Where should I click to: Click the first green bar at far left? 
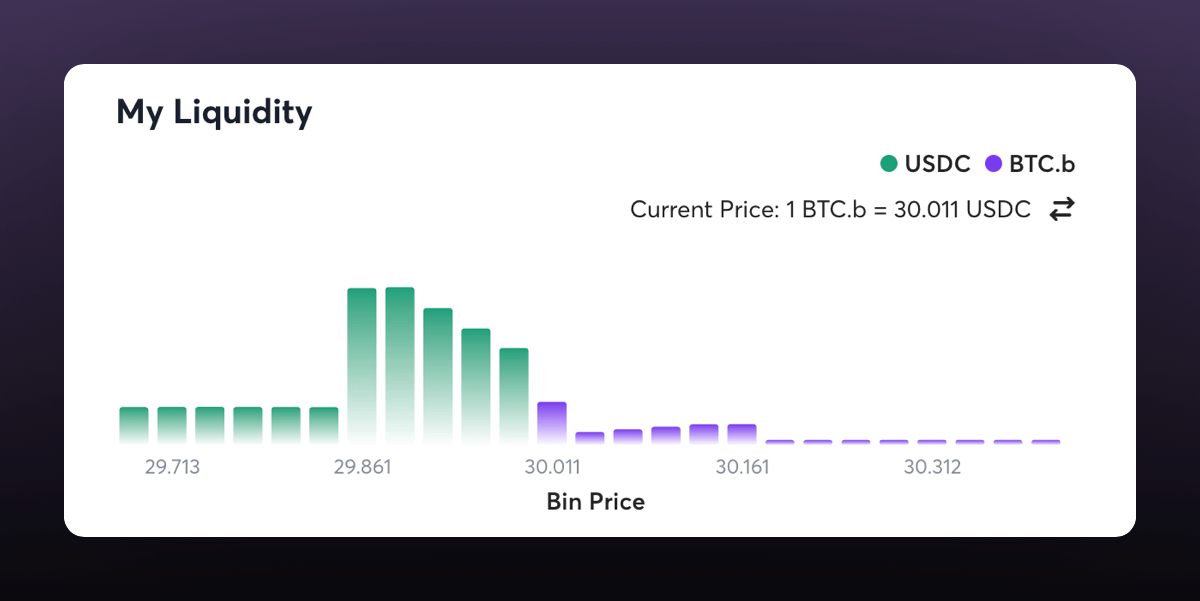coord(134,424)
